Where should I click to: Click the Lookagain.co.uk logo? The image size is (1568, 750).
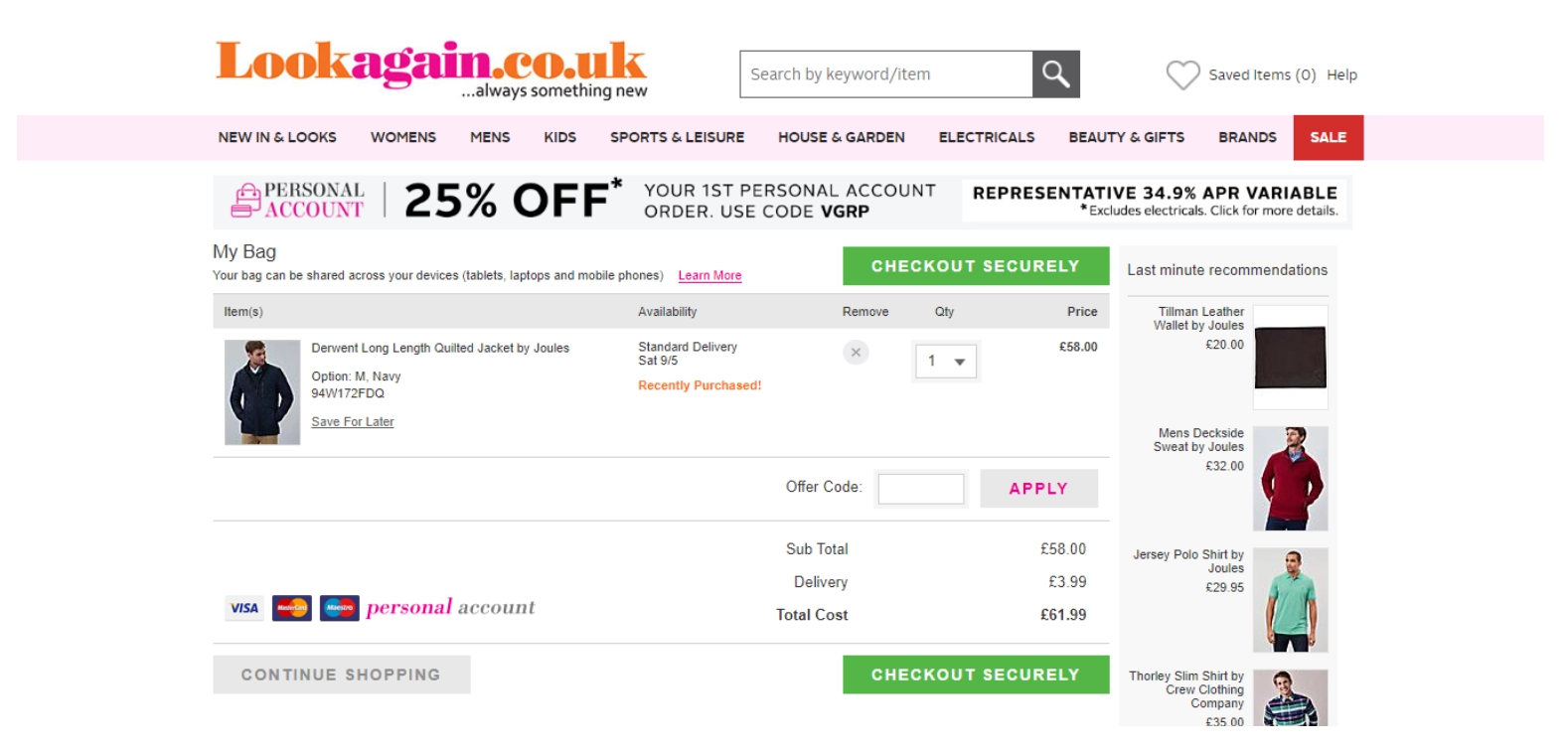click(x=431, y=70)
